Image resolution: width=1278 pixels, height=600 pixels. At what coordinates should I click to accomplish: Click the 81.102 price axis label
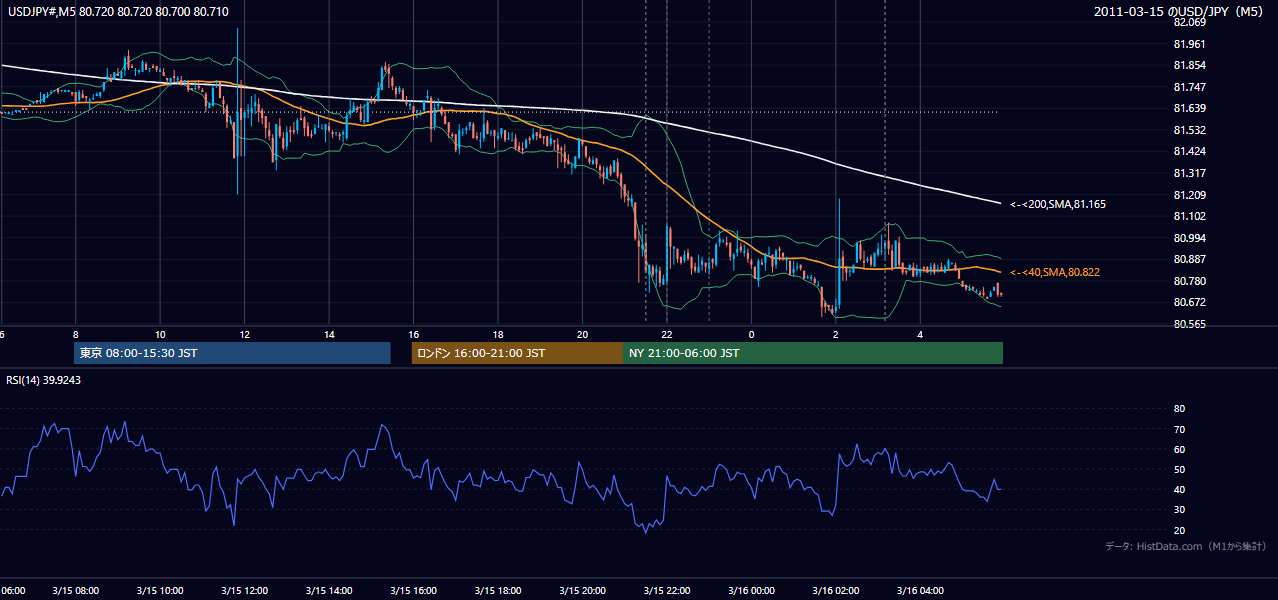(1190, 216)
